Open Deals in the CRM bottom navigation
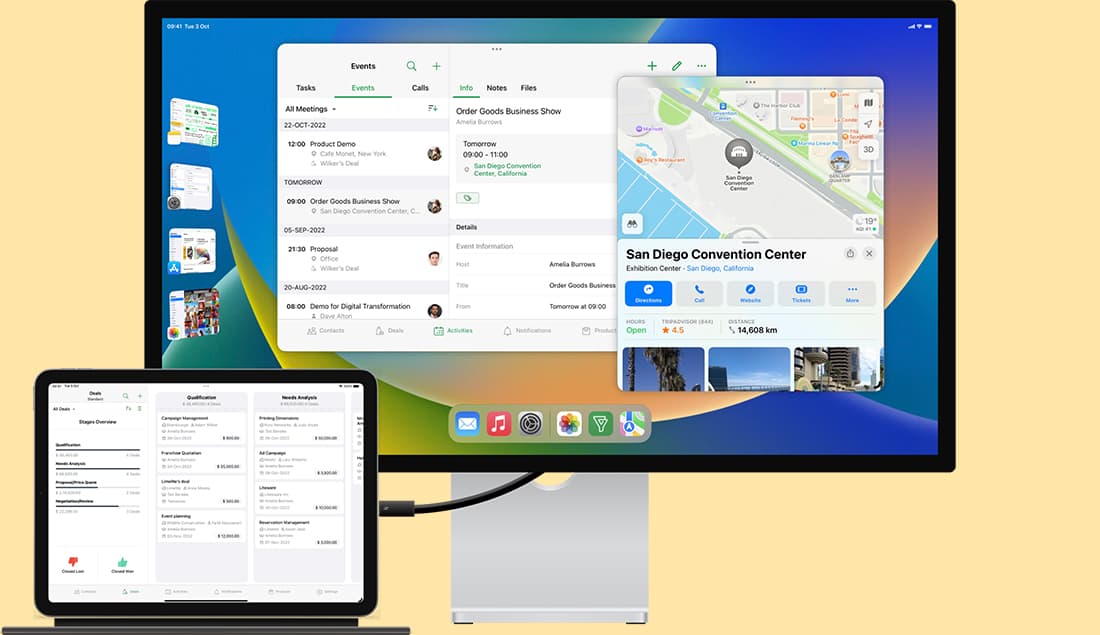 [390, 331]
